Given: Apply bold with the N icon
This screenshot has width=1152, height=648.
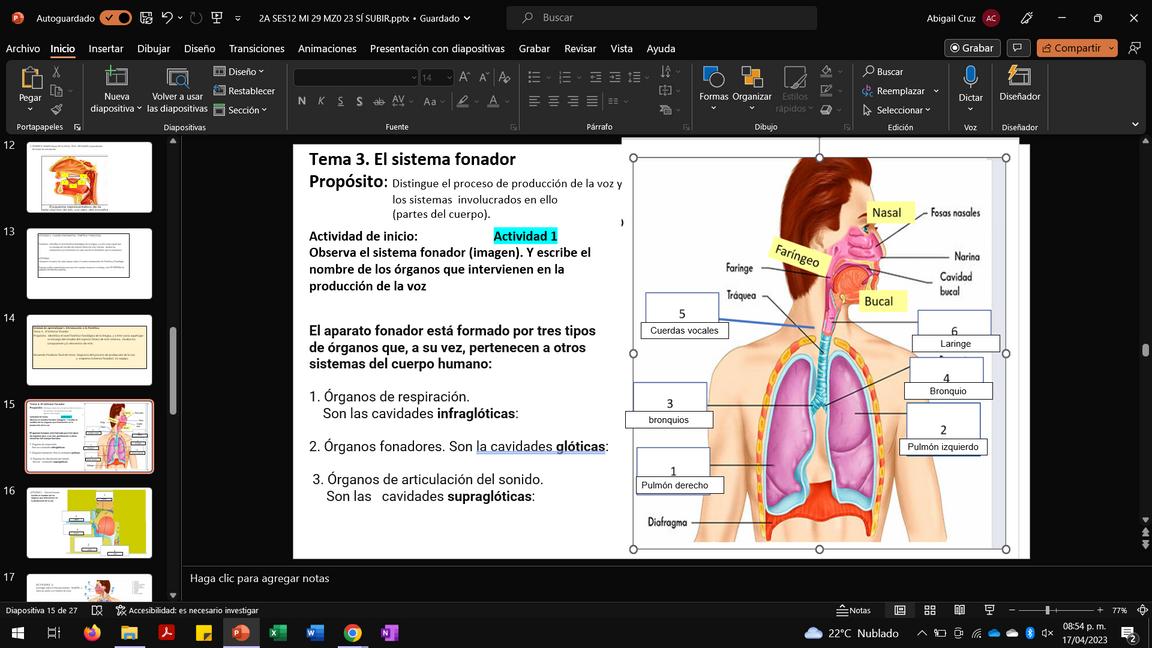Looking at the screenshot, I should [302, 101].
